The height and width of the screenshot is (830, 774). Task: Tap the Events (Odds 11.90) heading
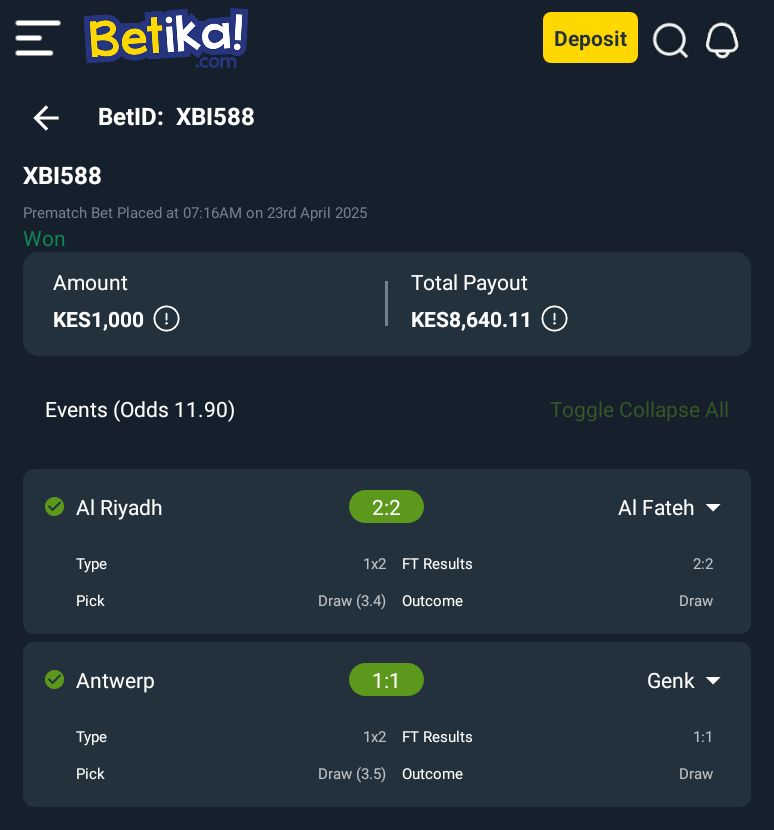click(140, 410)
